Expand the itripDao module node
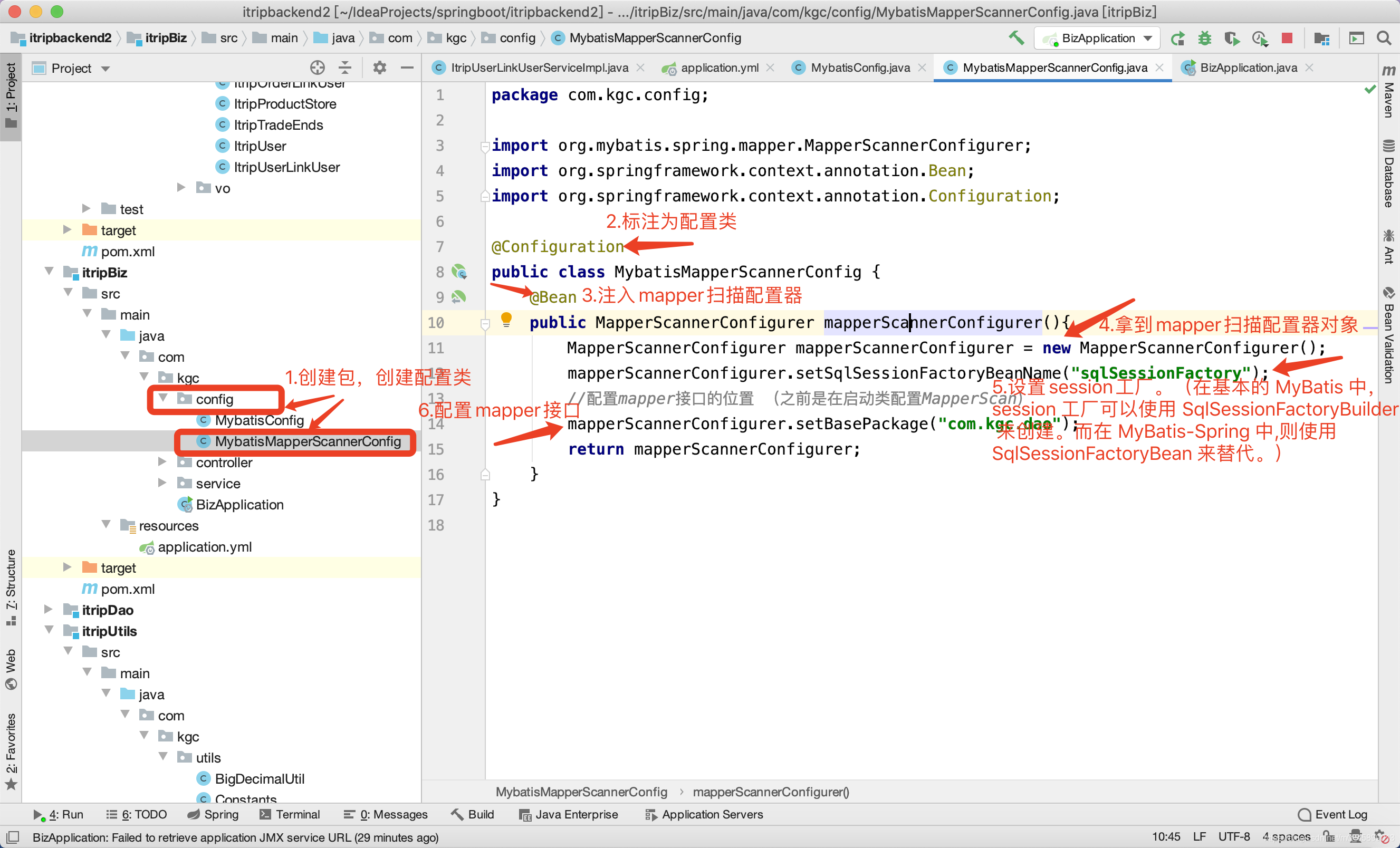 click(49, 610)
